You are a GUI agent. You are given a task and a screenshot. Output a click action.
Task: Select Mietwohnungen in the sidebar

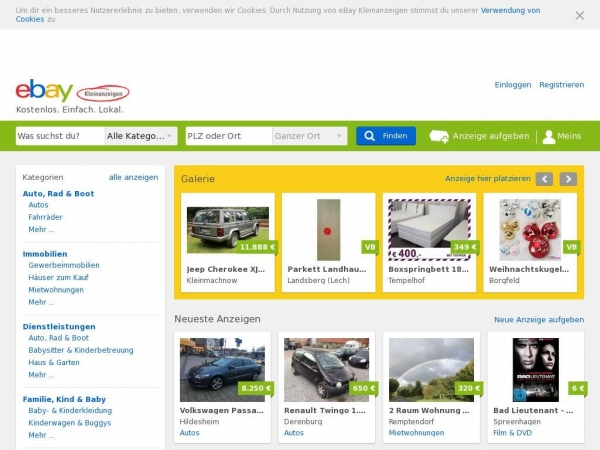(56, 290)
